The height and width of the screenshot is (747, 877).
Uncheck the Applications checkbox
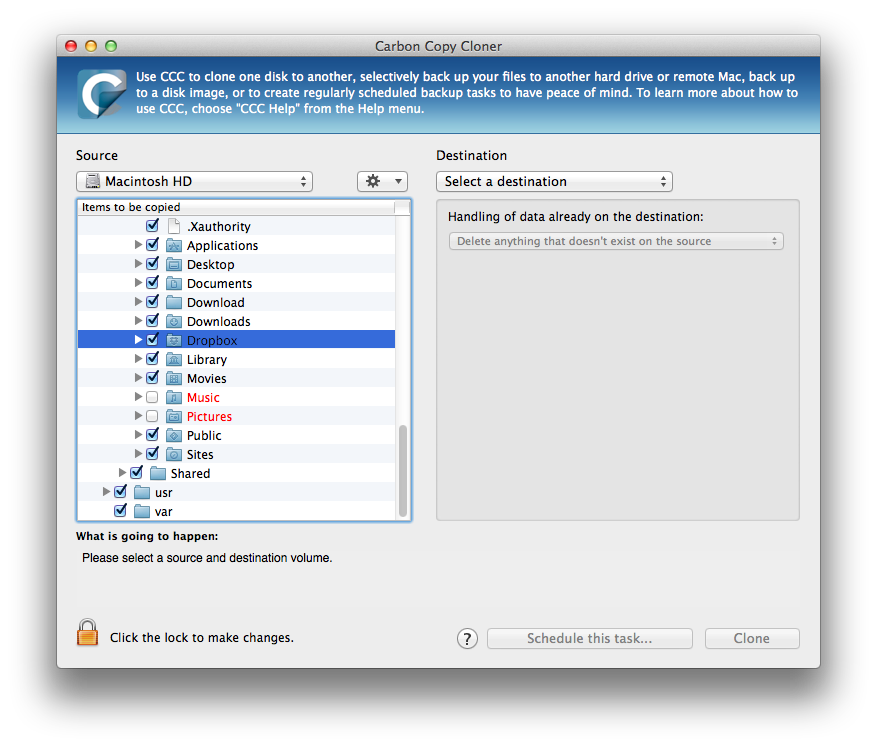pyautogui.click(x=152, y=244)
